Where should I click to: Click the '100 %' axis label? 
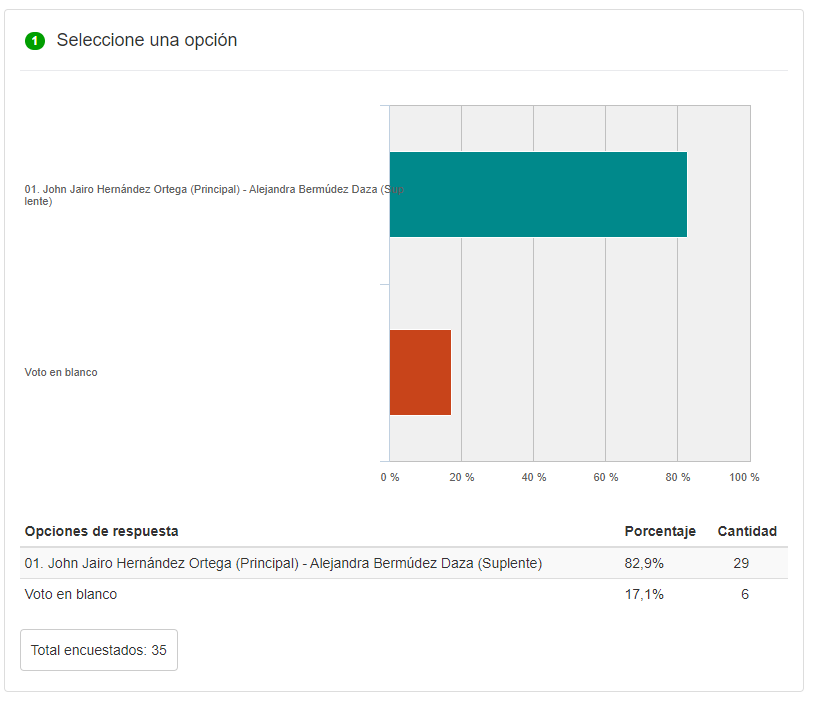pyautogui.click(x=744, y=477)
